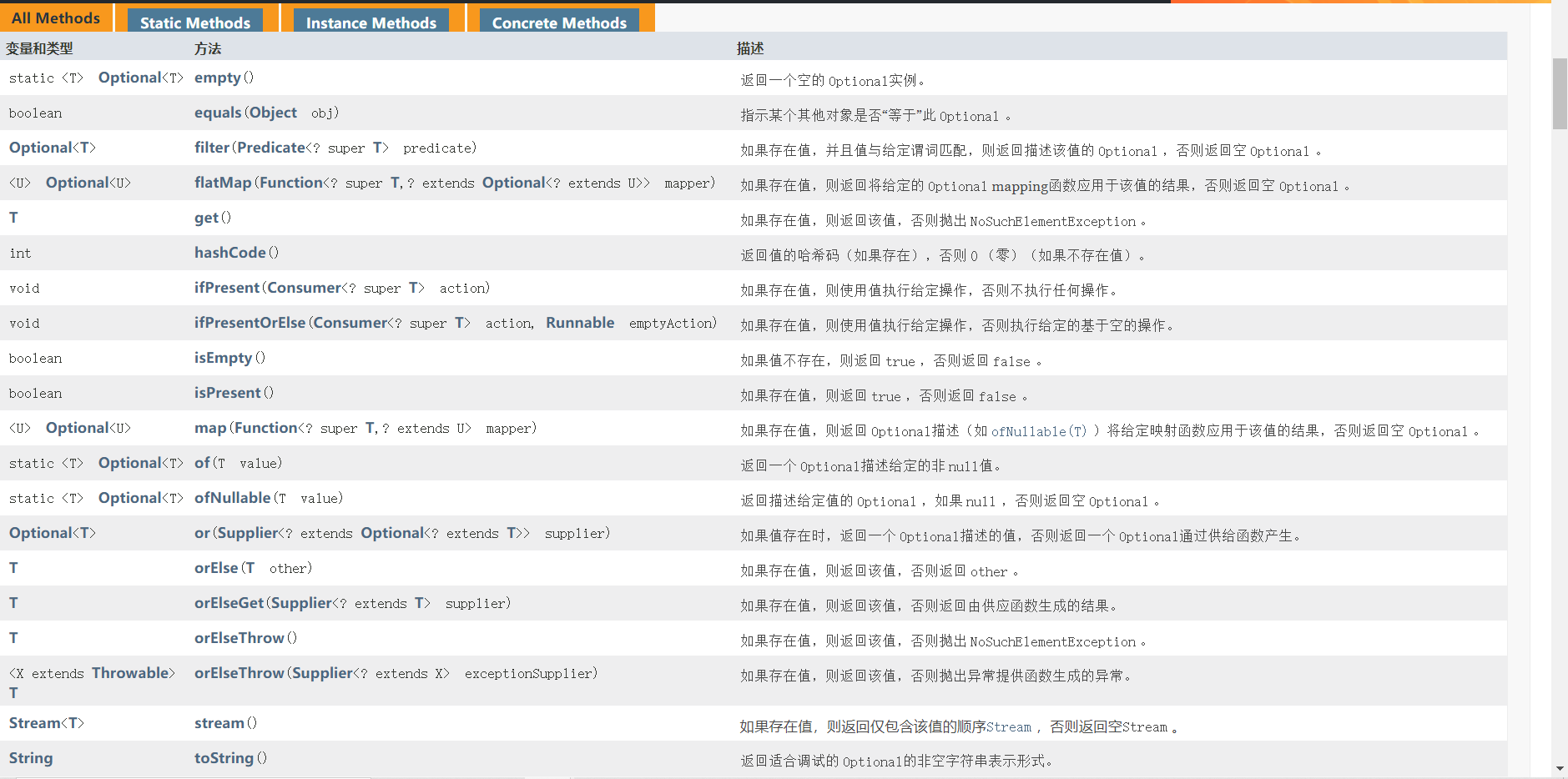Click the Runnable type link

[x=580, y=323]
